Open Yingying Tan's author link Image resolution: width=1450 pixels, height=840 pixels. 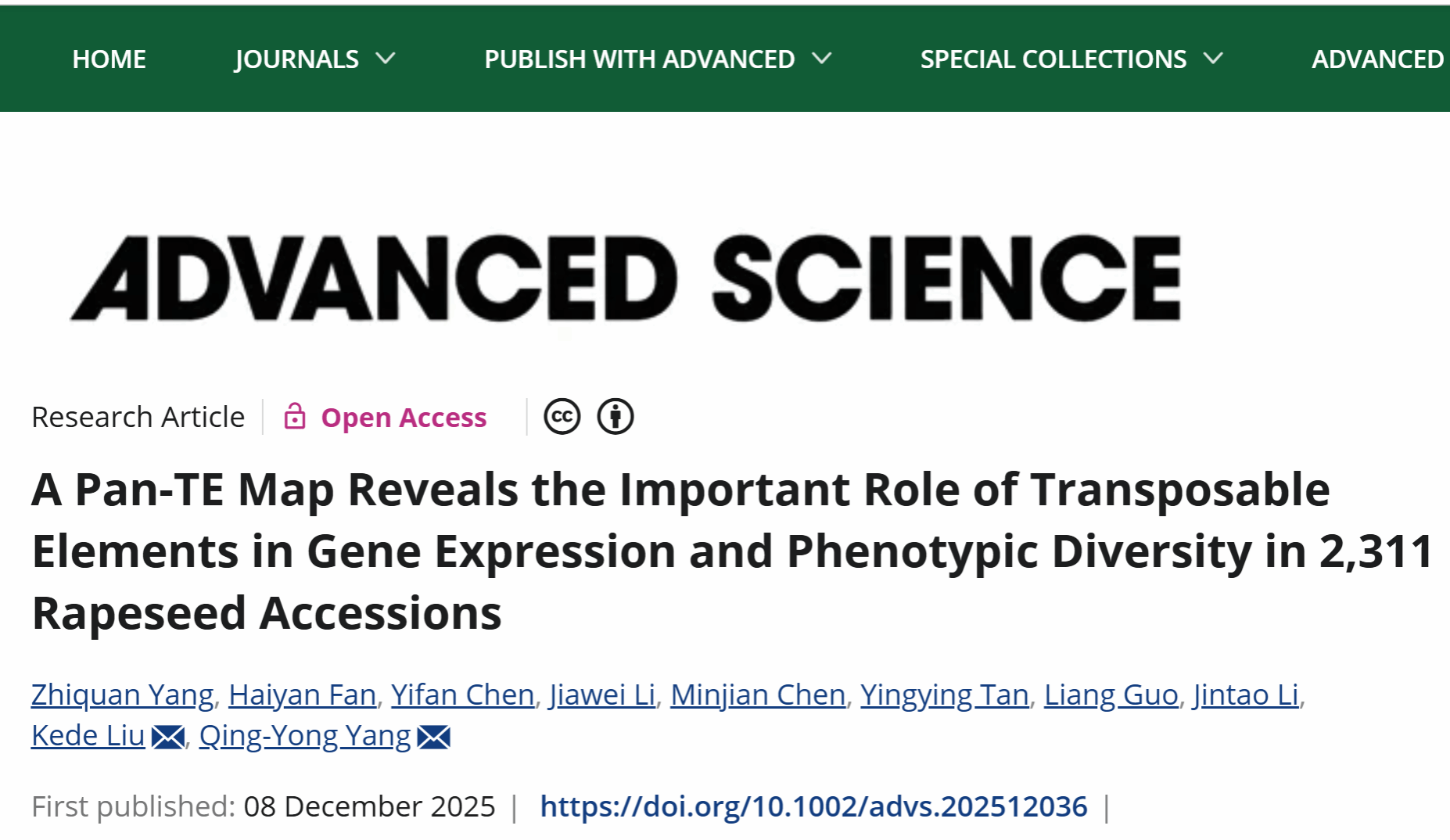[x=944, y=695]
